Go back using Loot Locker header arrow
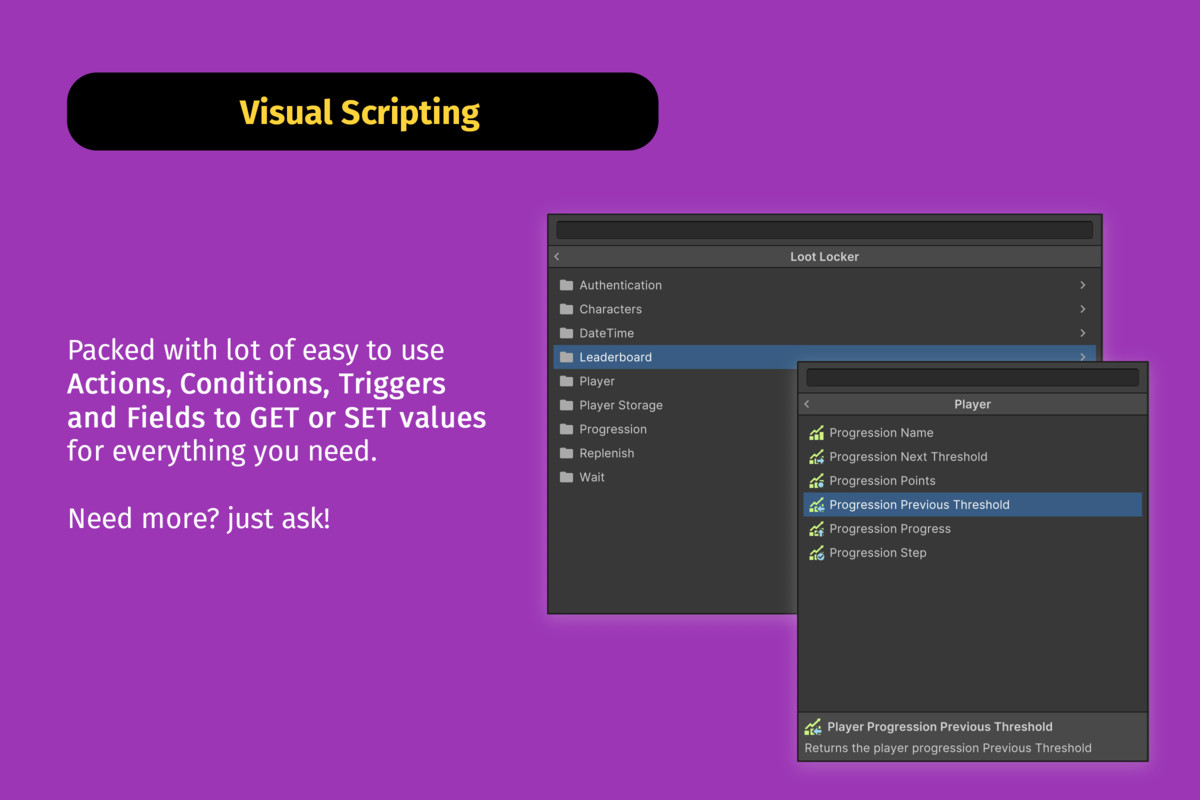This screenshot has width=1200, height=800. tap(557, 257)
